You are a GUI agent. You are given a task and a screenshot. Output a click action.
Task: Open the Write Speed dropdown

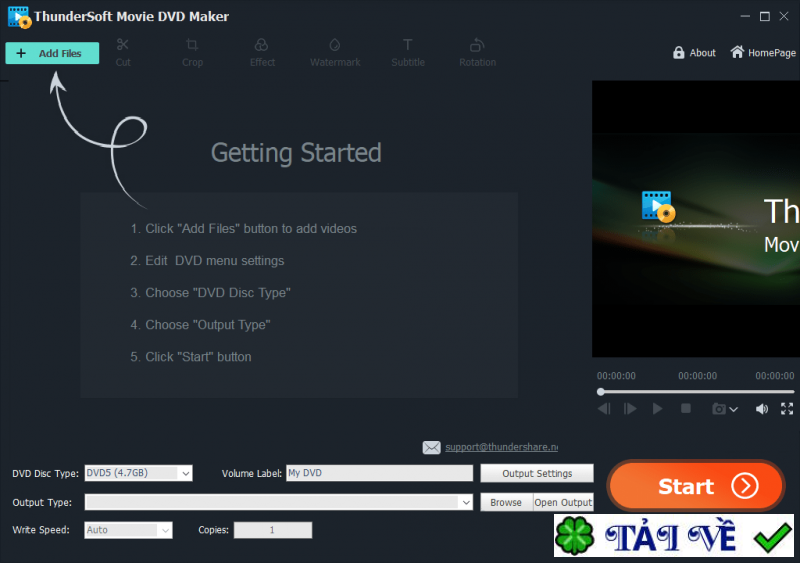128,530
